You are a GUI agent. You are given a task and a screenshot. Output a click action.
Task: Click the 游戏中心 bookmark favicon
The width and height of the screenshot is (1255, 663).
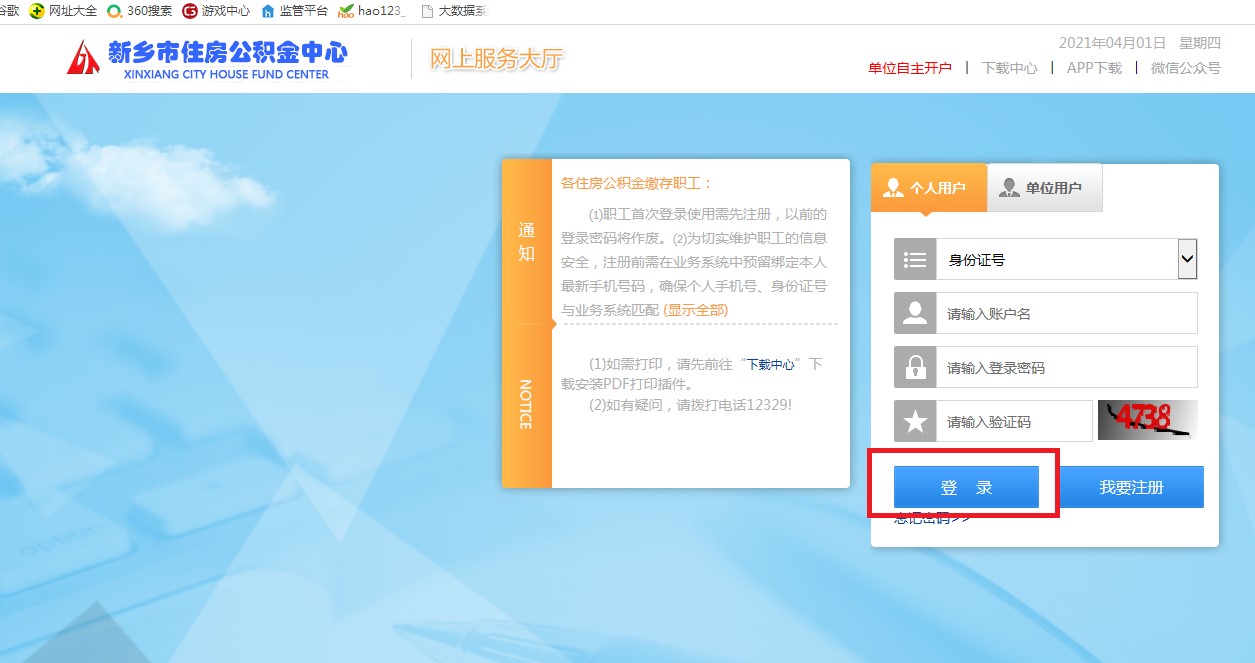pyautogui.click(x=190, y=11)
